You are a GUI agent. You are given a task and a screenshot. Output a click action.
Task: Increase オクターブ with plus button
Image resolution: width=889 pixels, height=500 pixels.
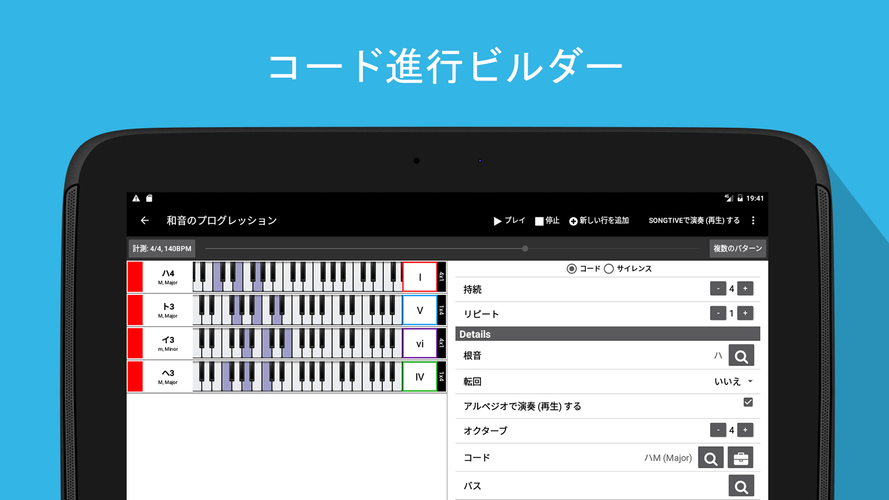pyautogui.click(x=745, y=430)
